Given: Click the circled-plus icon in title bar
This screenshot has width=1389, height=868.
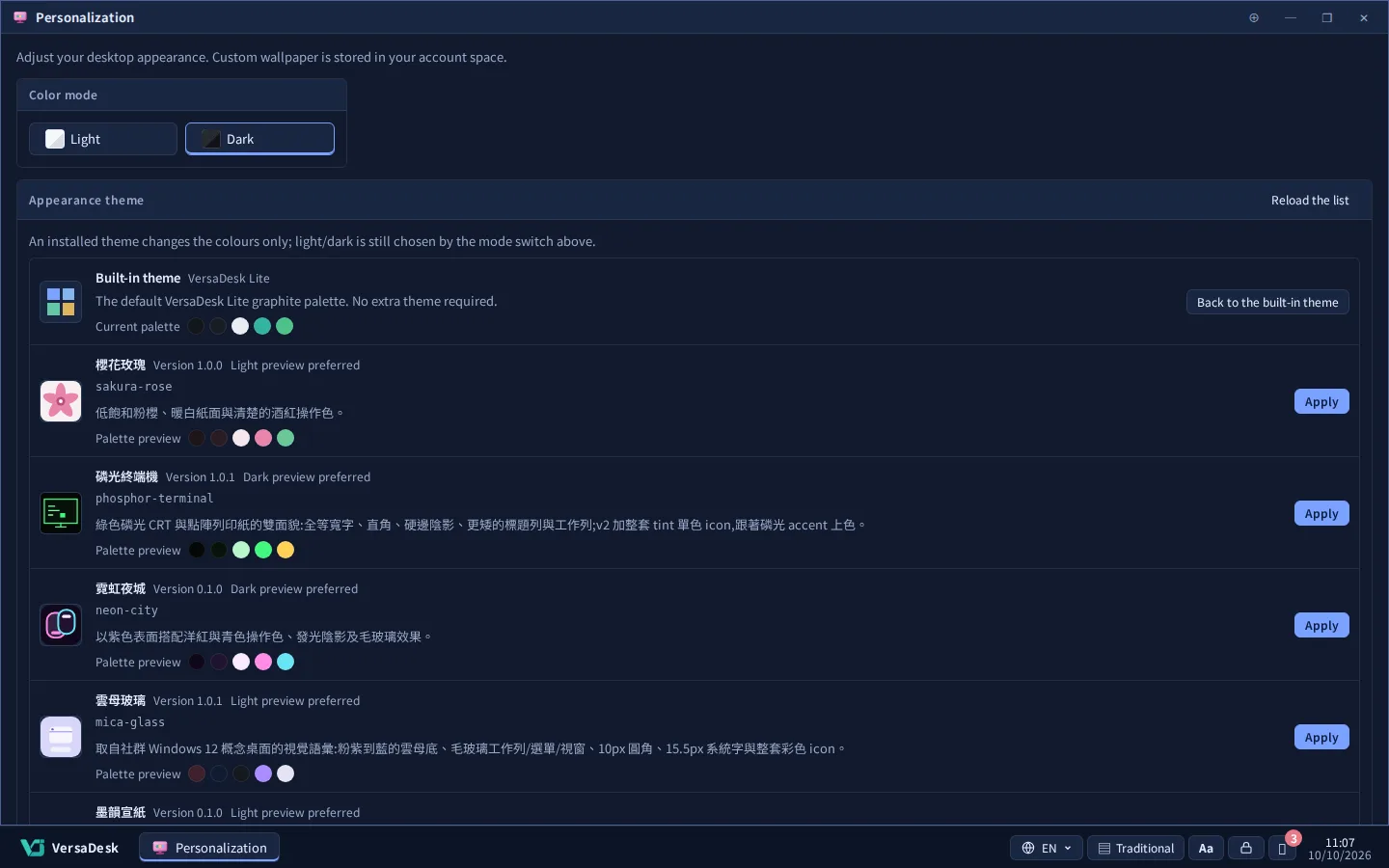Looking at the screenshot, I should pos(1254,17).
